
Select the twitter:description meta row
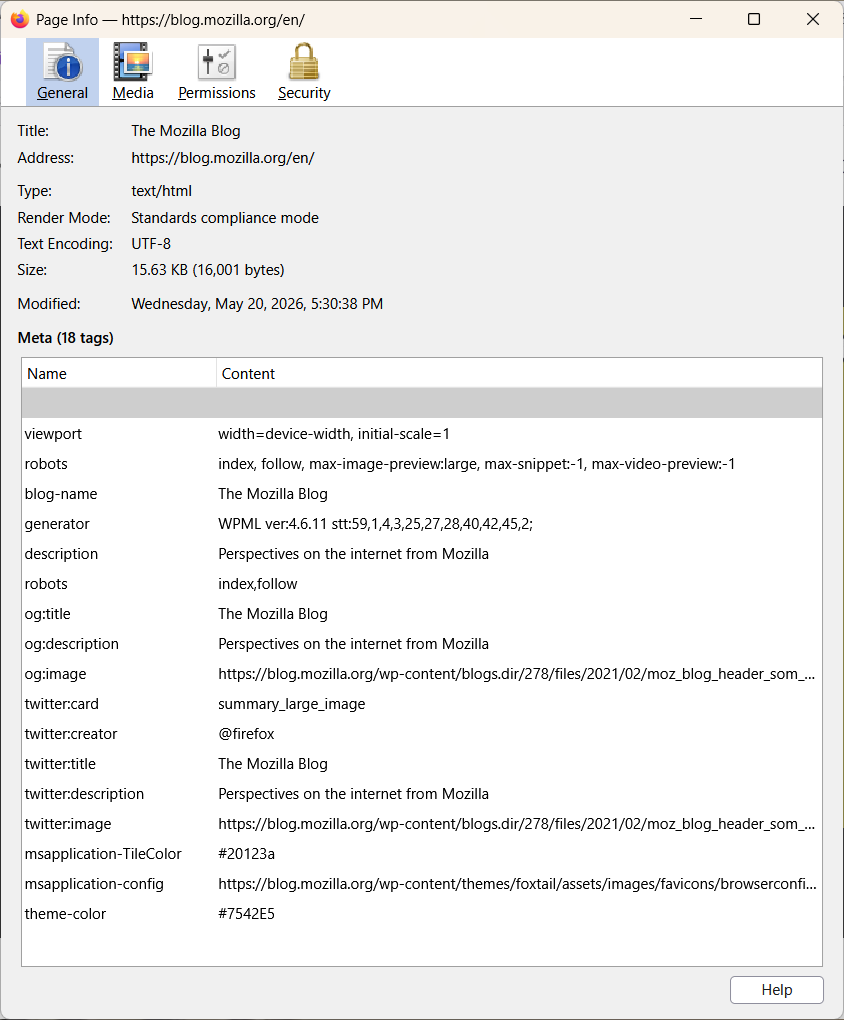coord(422,794)
